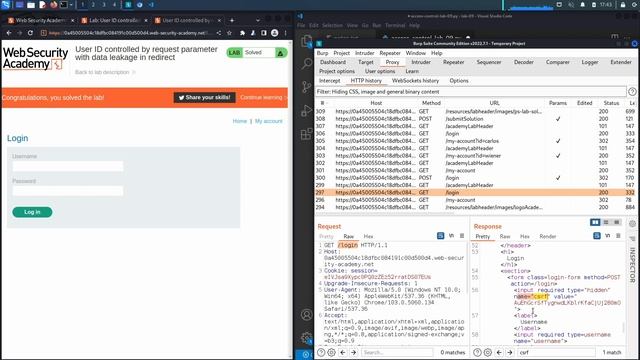Image resolution: width=640 pixels, height=360 pixels.
Task: Open the 'Home' link
Action: click(240, 121)
